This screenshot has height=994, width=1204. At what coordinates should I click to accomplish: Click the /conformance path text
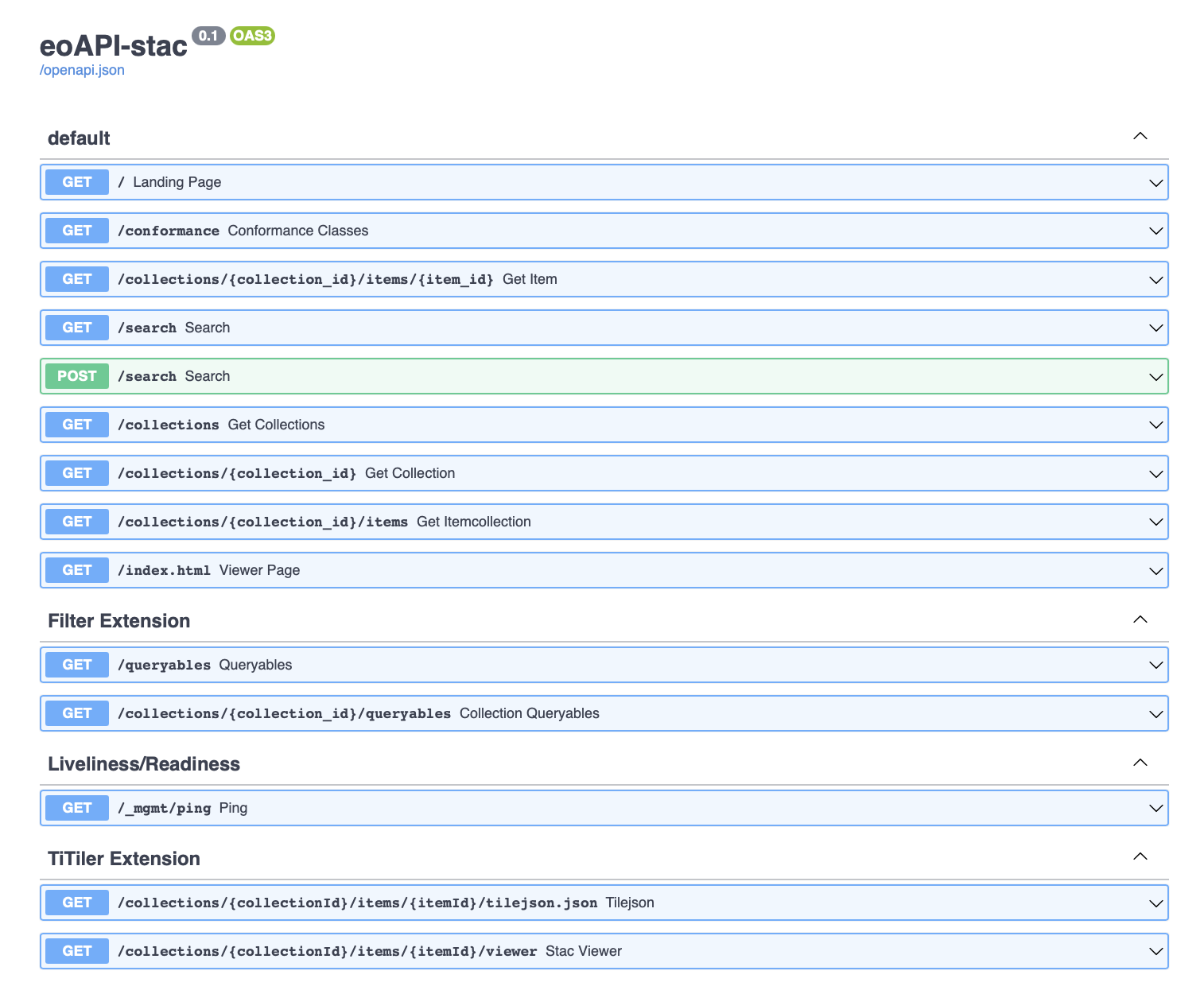[x=169, y=231]
